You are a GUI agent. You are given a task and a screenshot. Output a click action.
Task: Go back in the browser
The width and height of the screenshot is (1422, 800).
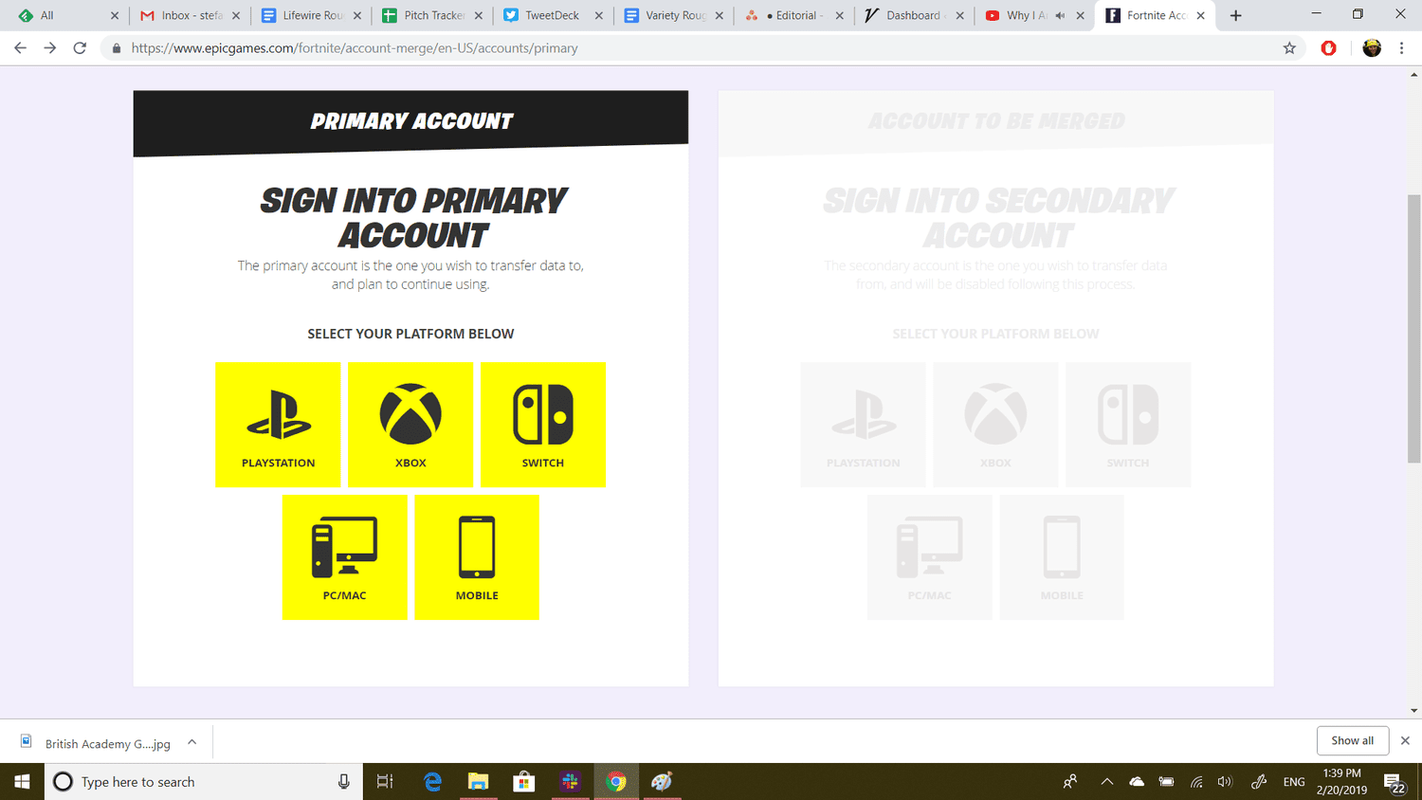tap(20, 48)
